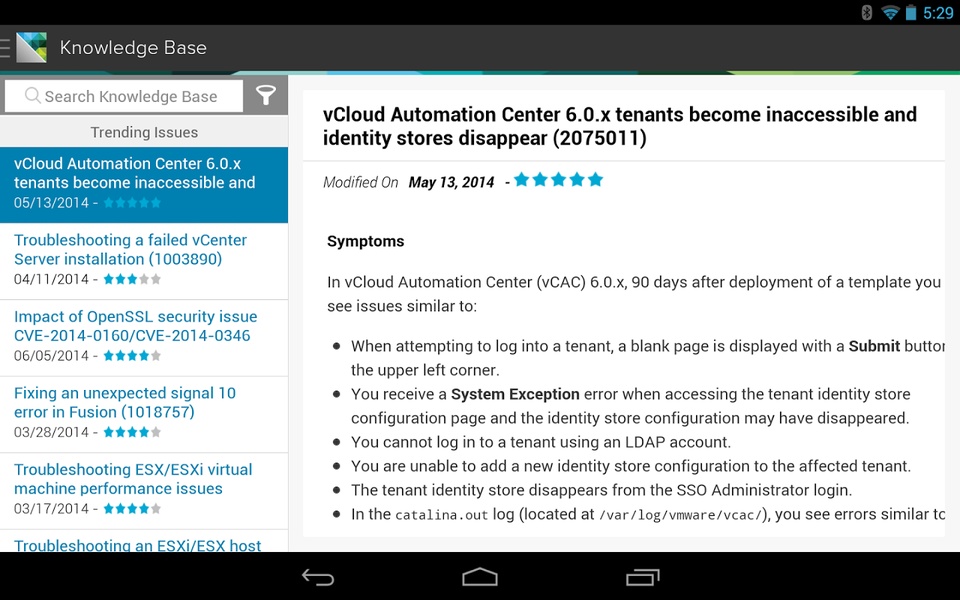
Task: Open Fixing an unexpected signal 10 error article
Action: pyautogui.click(x=144, y=414)
